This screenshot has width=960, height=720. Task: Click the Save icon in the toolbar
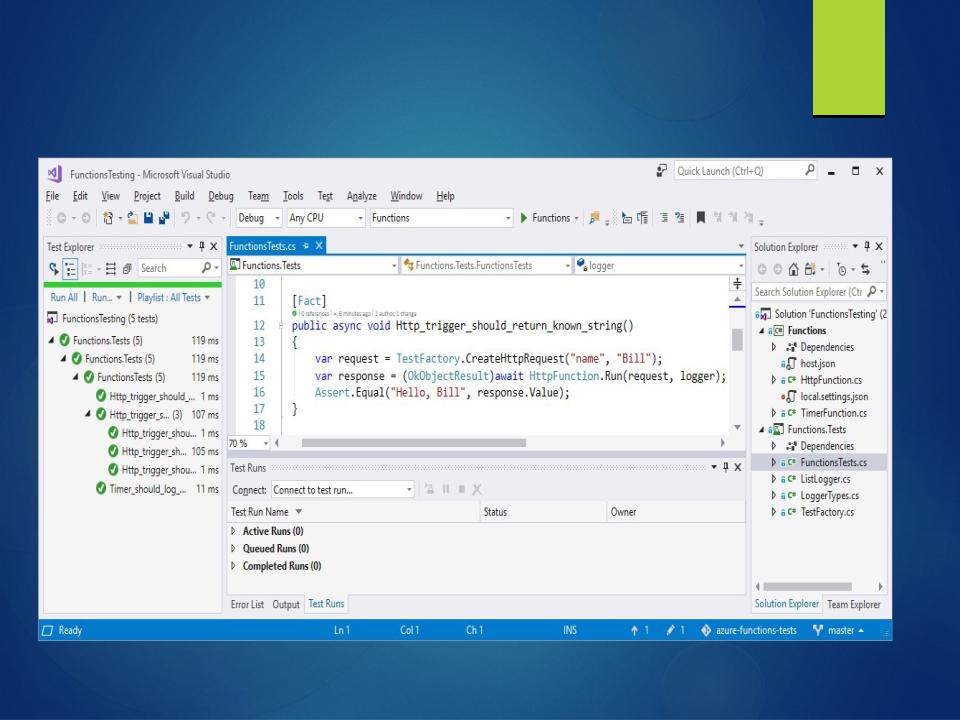(x=148, y=218)
